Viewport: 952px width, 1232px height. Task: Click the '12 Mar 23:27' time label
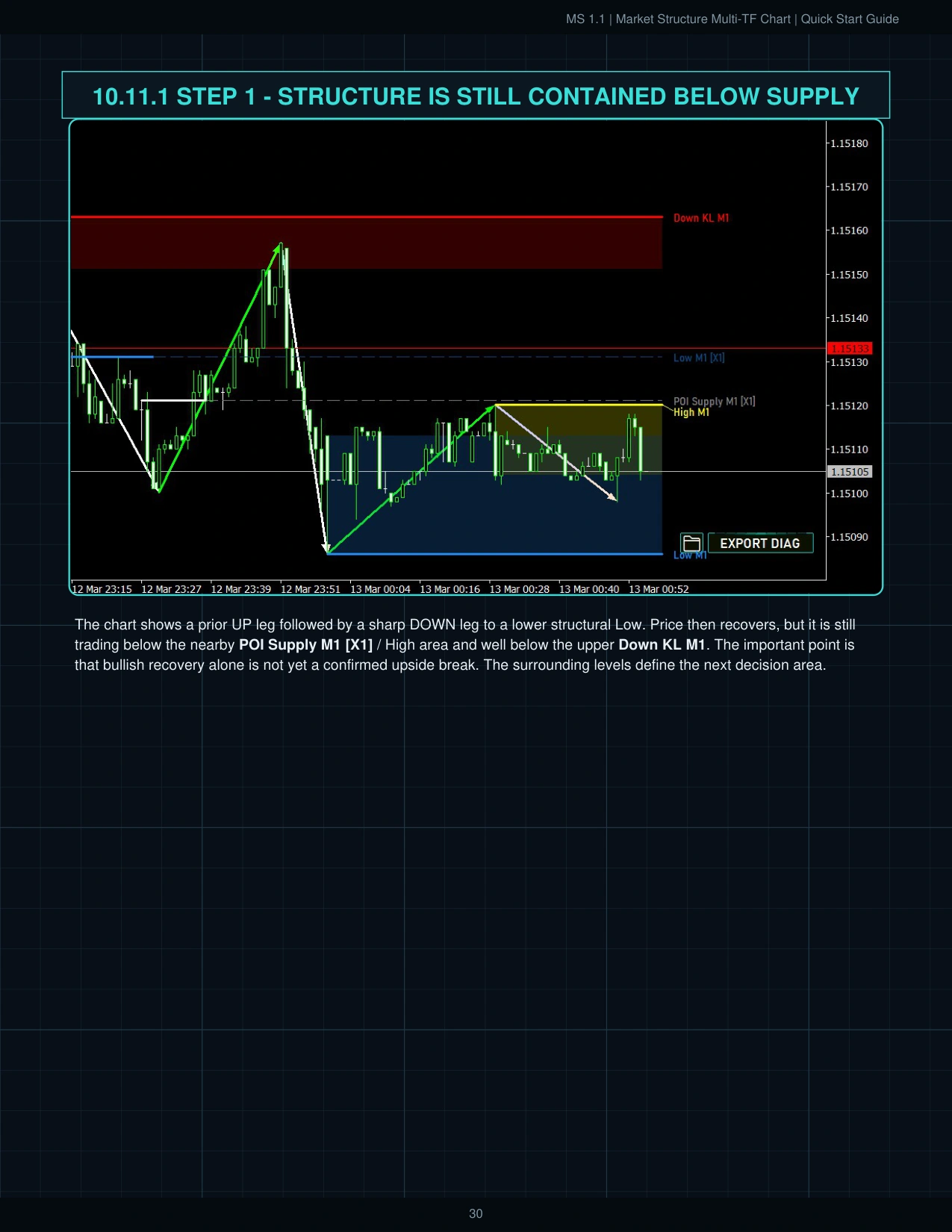click(x=171, y=589)
